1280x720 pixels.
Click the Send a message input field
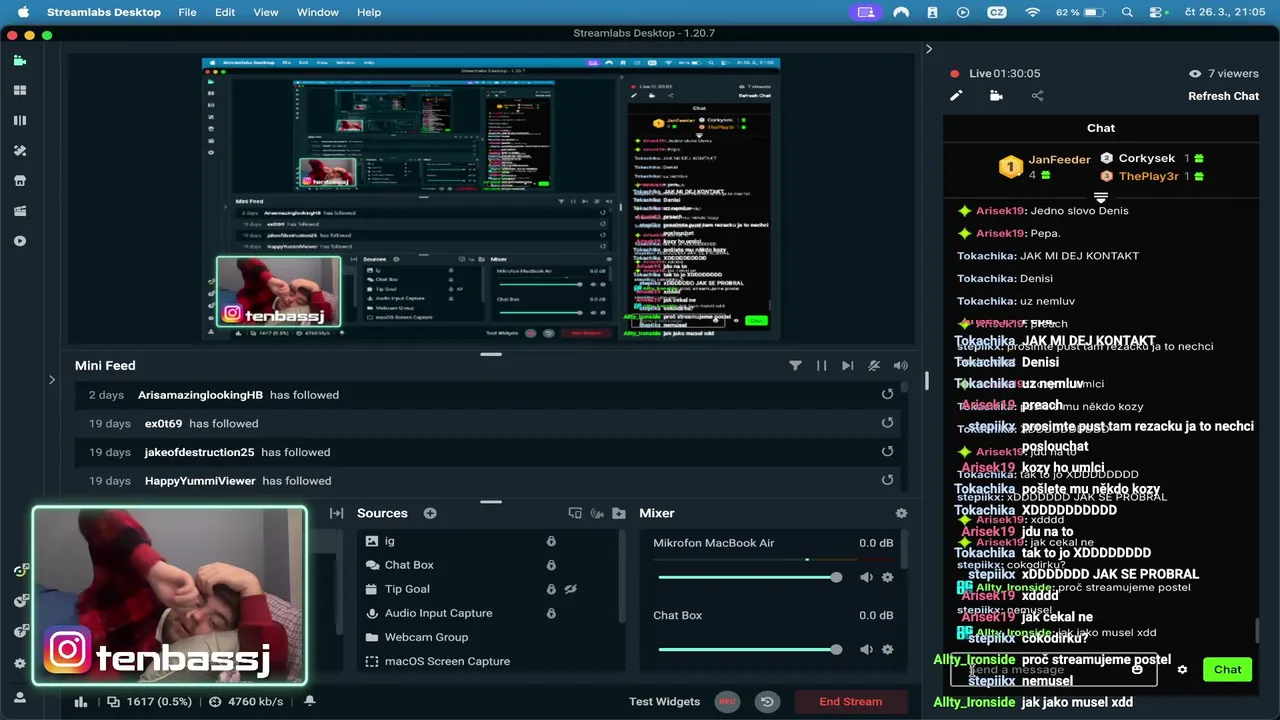(x=1053, y=670)
